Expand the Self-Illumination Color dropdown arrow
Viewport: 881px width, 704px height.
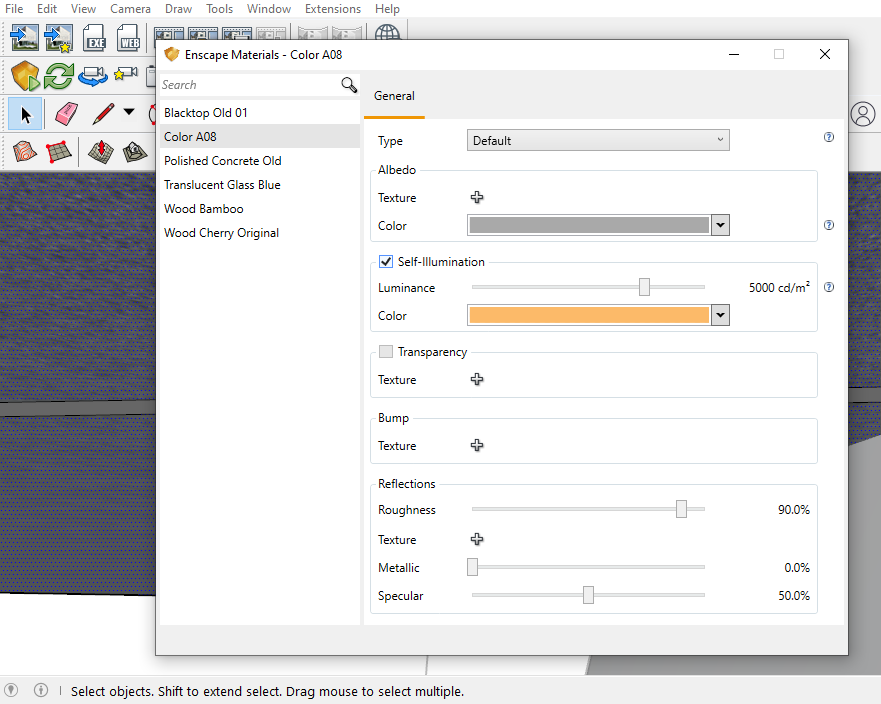point(720,315)
